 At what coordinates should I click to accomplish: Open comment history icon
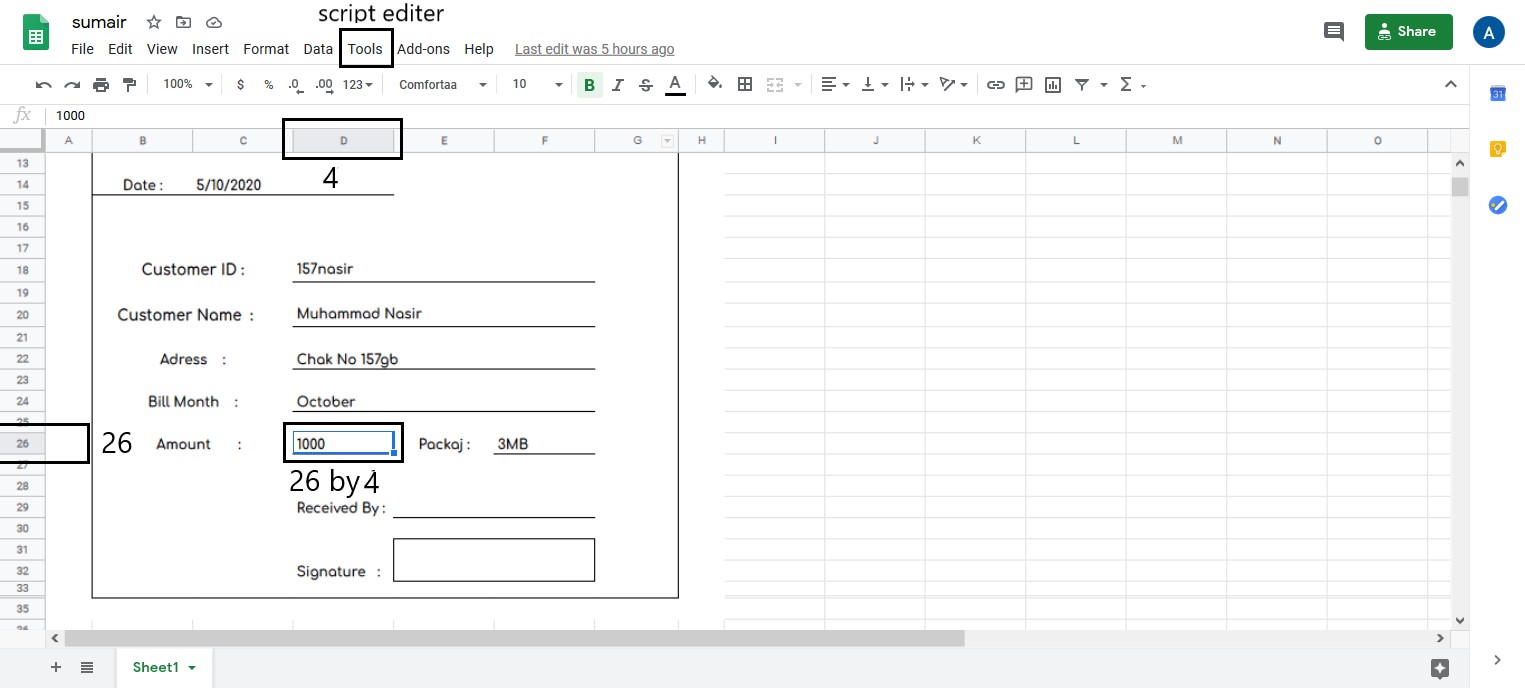point(1333,32)
